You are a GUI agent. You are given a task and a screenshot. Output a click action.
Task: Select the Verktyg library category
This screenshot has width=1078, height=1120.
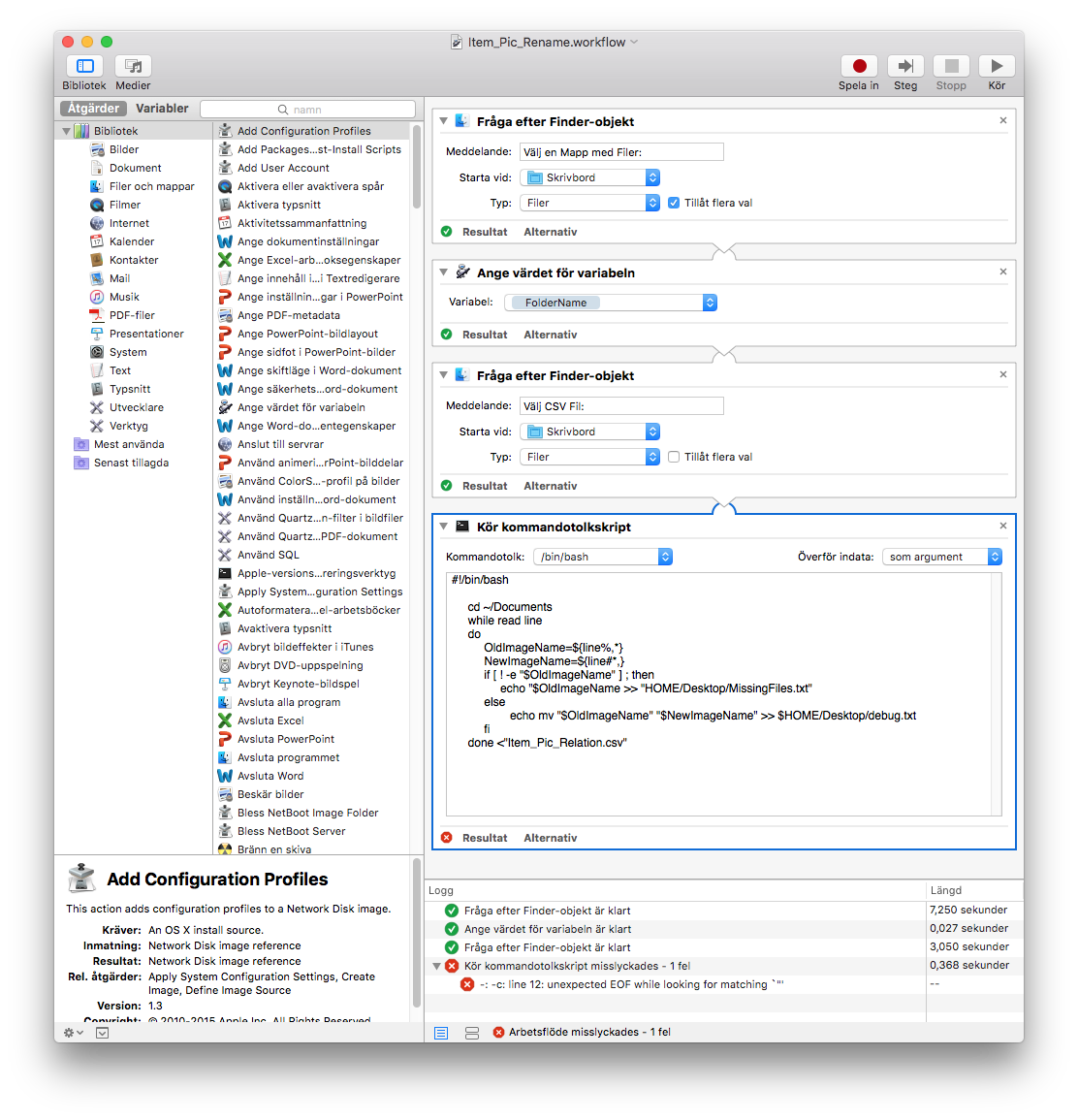coord(129,426)
